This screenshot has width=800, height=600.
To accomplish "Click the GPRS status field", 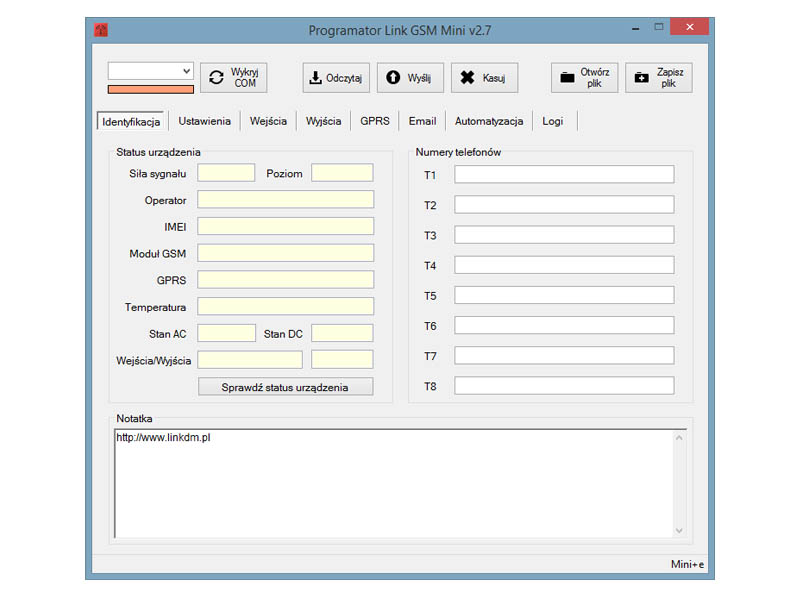I will click(285, 279).
